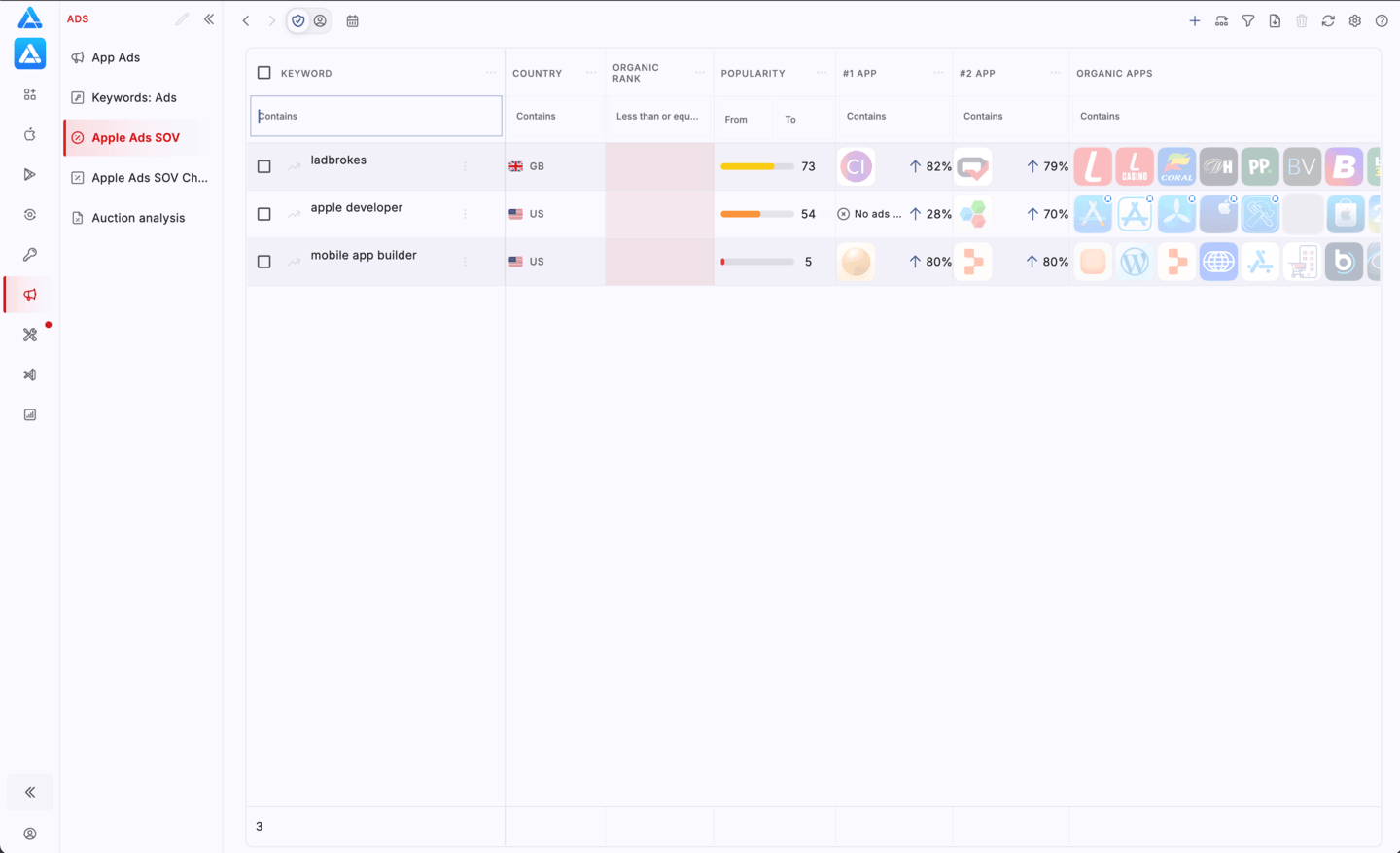Toggle the select-all checkbox in Keyword header

point(263,73)
